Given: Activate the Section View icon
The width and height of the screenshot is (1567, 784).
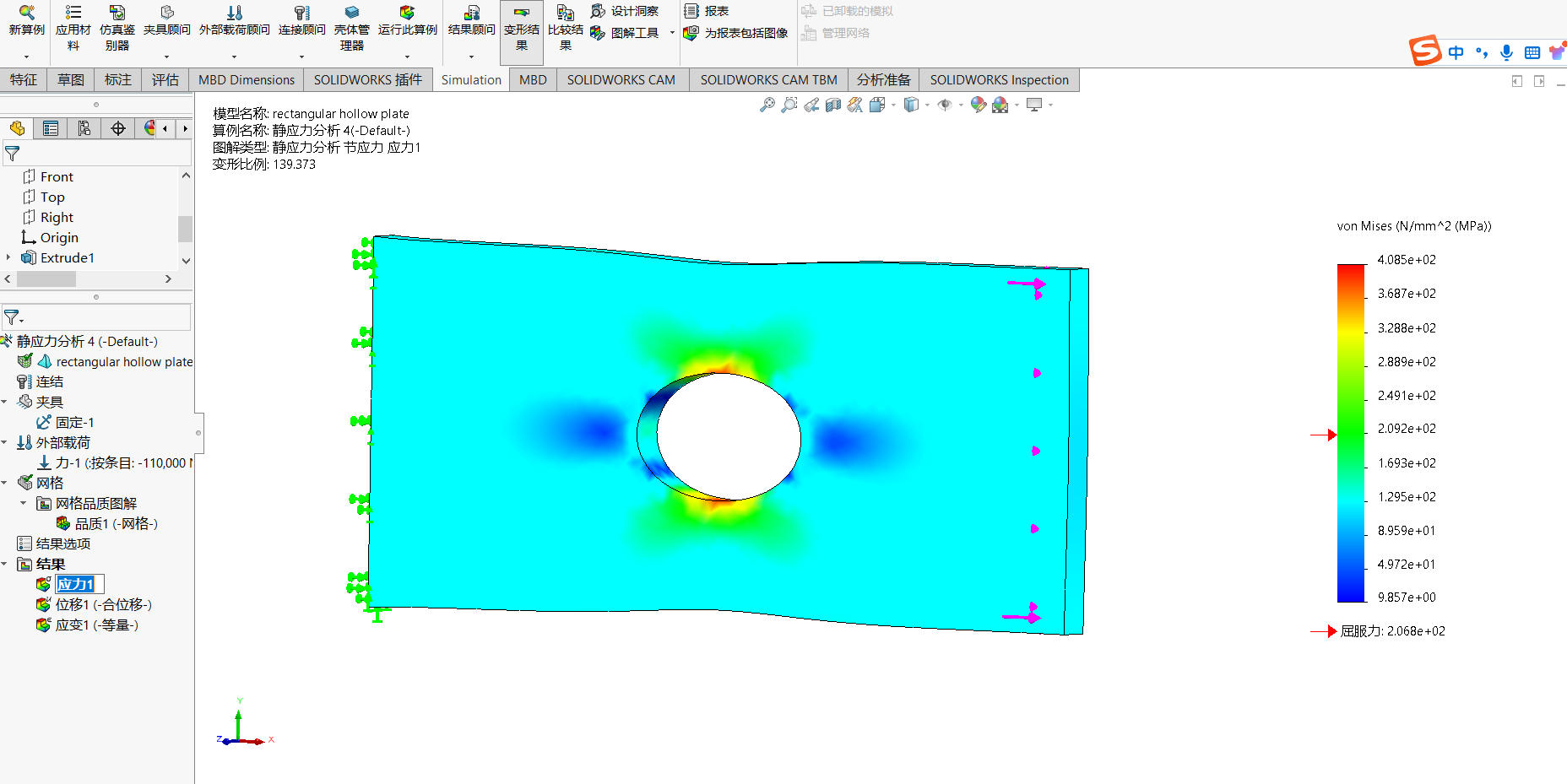Looking at the screenshot, I should [x=833, y=105].
